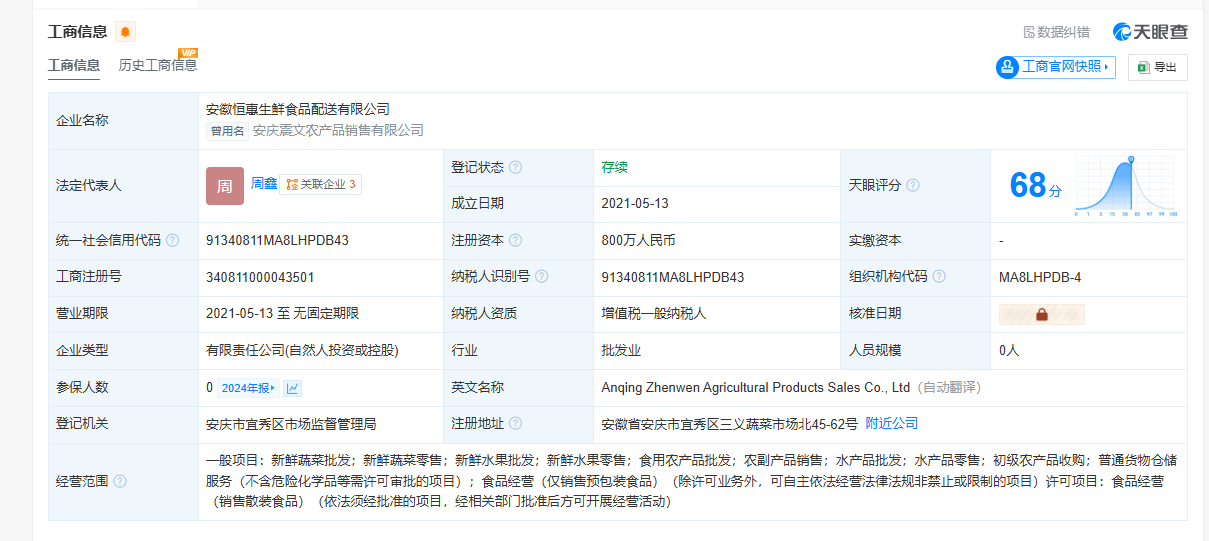Image resolution: width=1209 pixels, height=541 pixels.
Task: Select taxpayer qualification 增值税一般纳税人
Action: coord(654,314)
